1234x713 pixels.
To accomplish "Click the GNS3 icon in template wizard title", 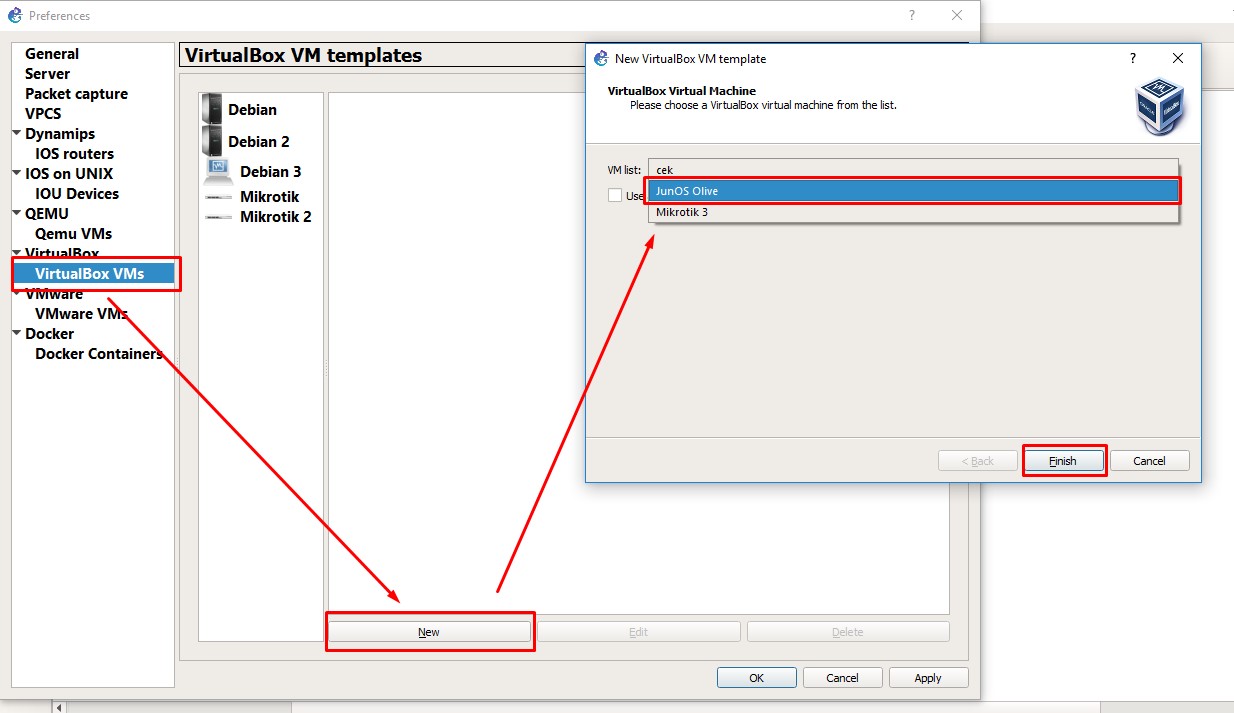I will pos(600,58).
